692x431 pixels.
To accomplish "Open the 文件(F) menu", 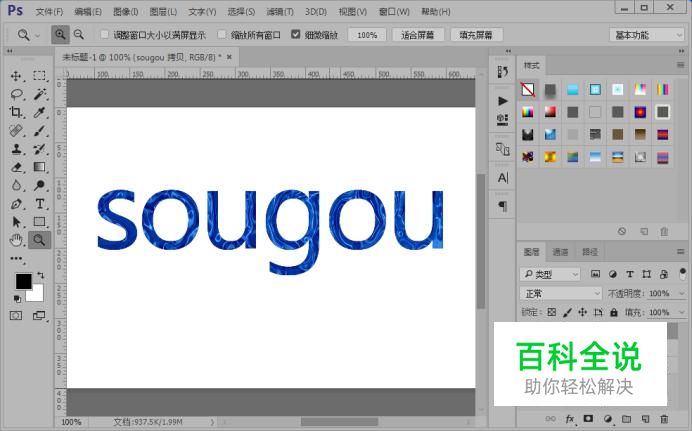I will (x=49, y=11).
